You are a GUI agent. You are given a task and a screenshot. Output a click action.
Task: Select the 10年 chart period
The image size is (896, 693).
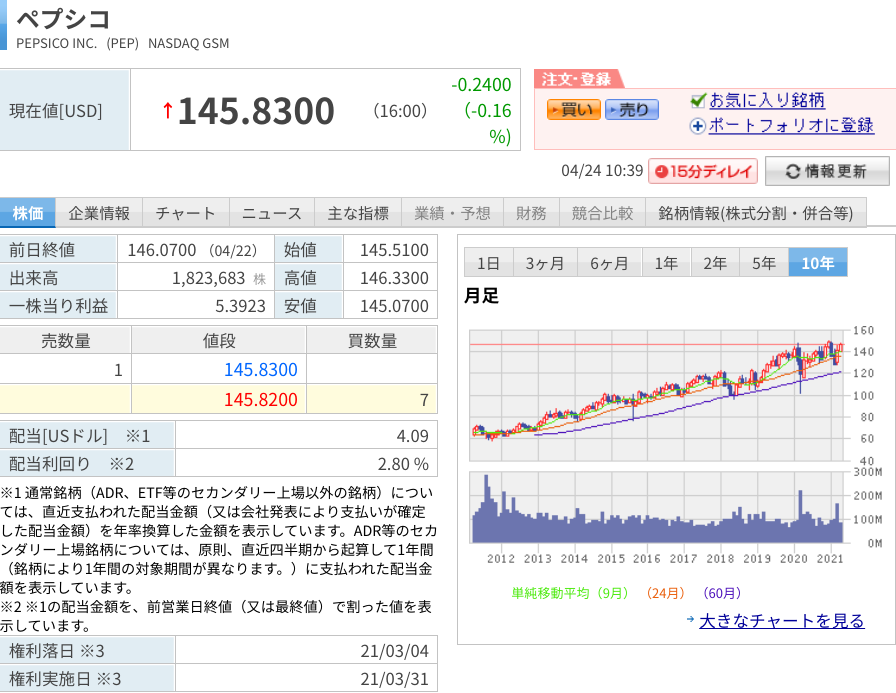click(818, 263)
